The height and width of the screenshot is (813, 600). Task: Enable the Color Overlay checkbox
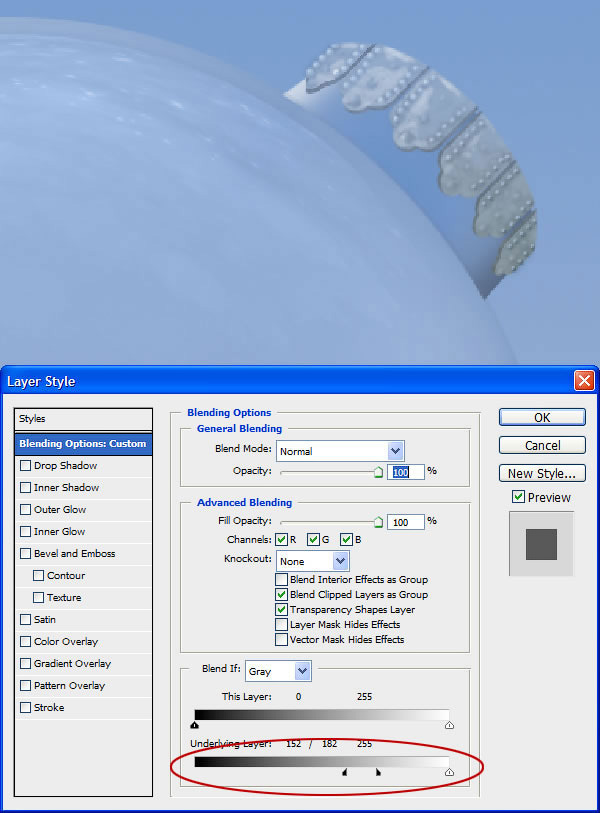click(x=25, y=641)
